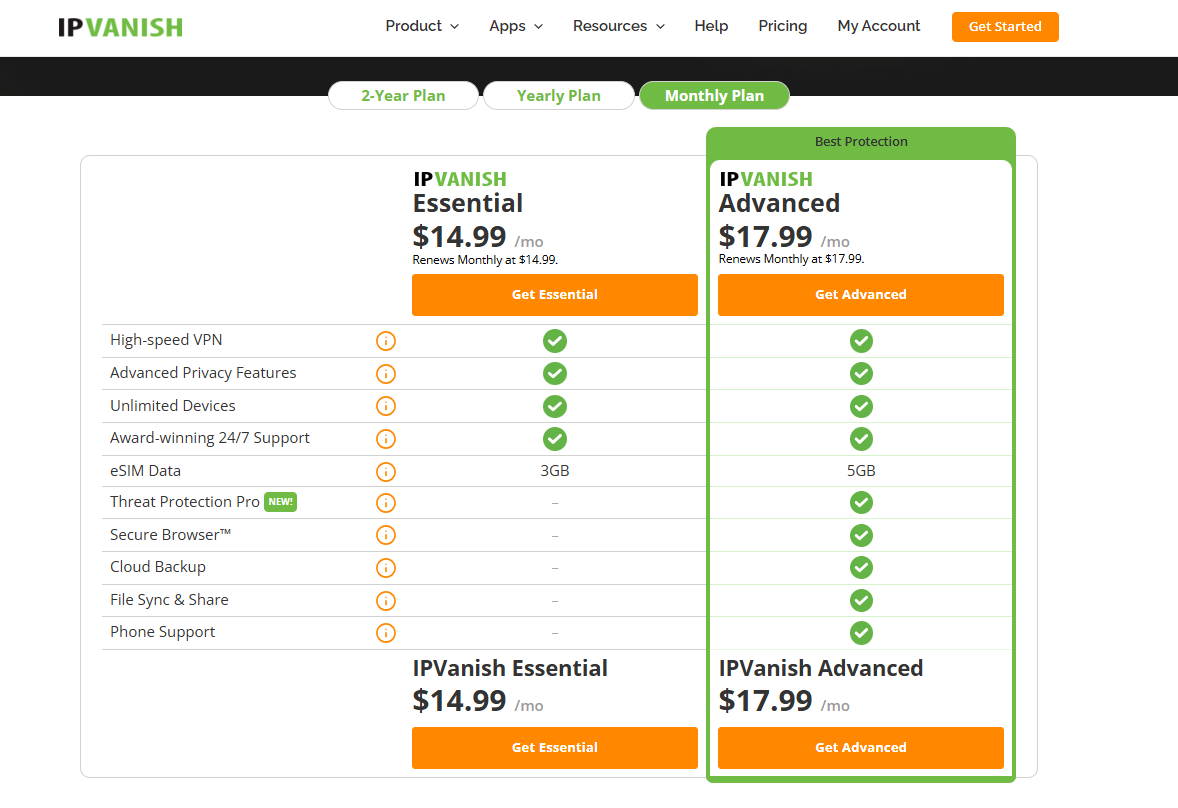The width and height of the screenshot is (1178, 808).
Task: Open info icon for Secure Browser
Action: pos(385,535)
